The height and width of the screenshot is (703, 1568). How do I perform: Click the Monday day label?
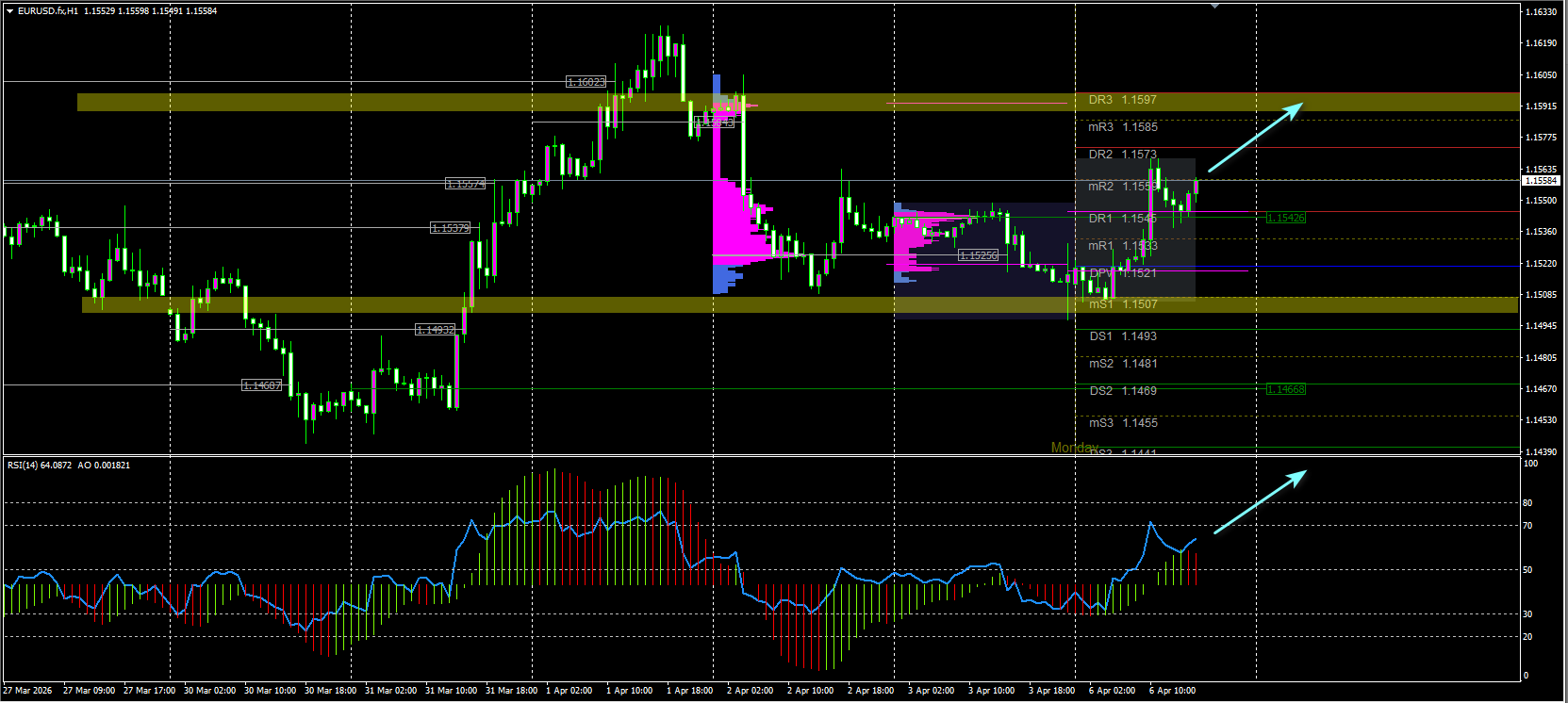[x=1075, y=448]
